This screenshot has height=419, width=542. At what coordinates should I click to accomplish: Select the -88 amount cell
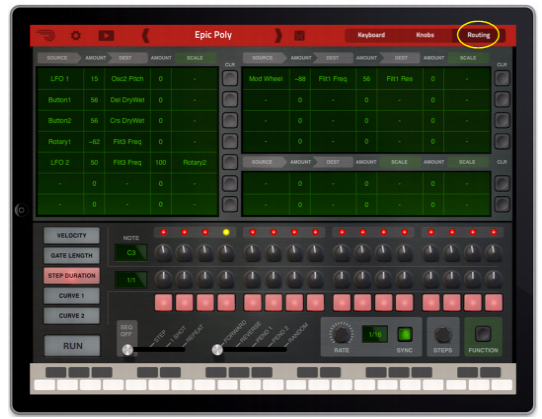pyautogui.click(x=300, y=79)
